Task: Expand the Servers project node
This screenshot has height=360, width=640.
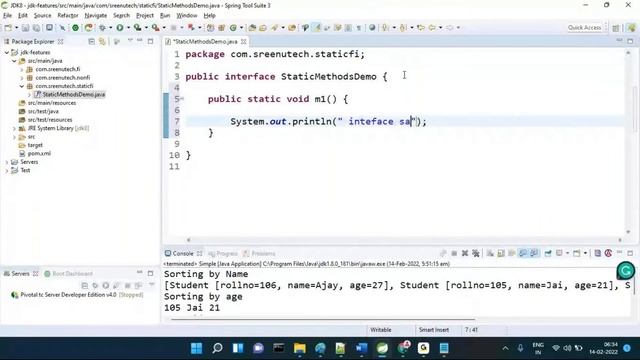Action: point(7,162)
